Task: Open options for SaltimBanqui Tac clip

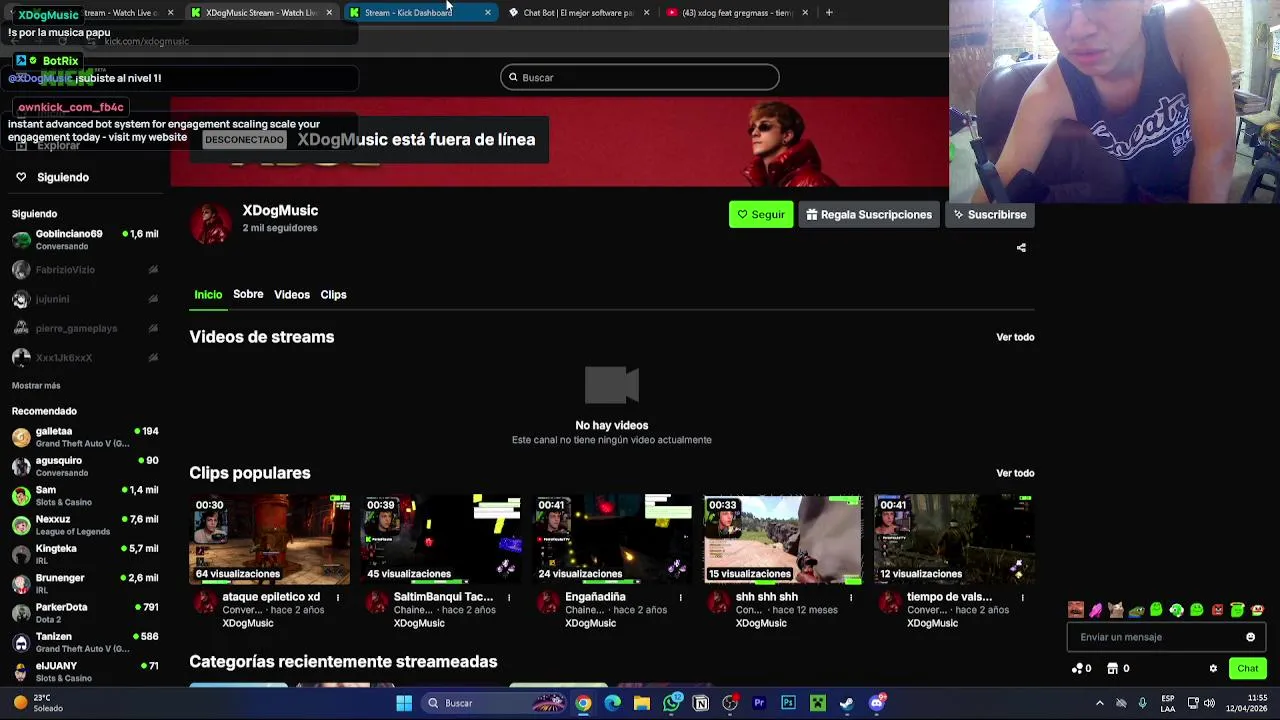Action: [509, 598]
